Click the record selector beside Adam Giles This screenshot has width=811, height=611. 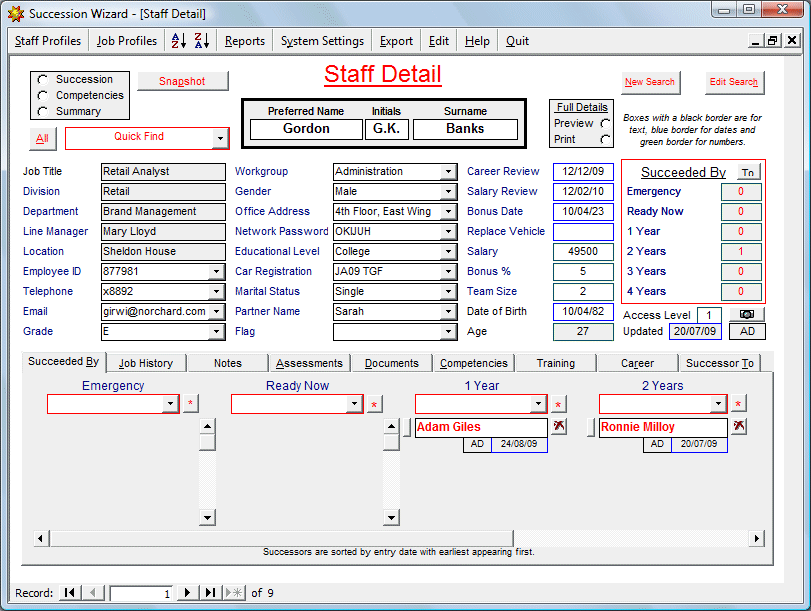click(407, 427)
